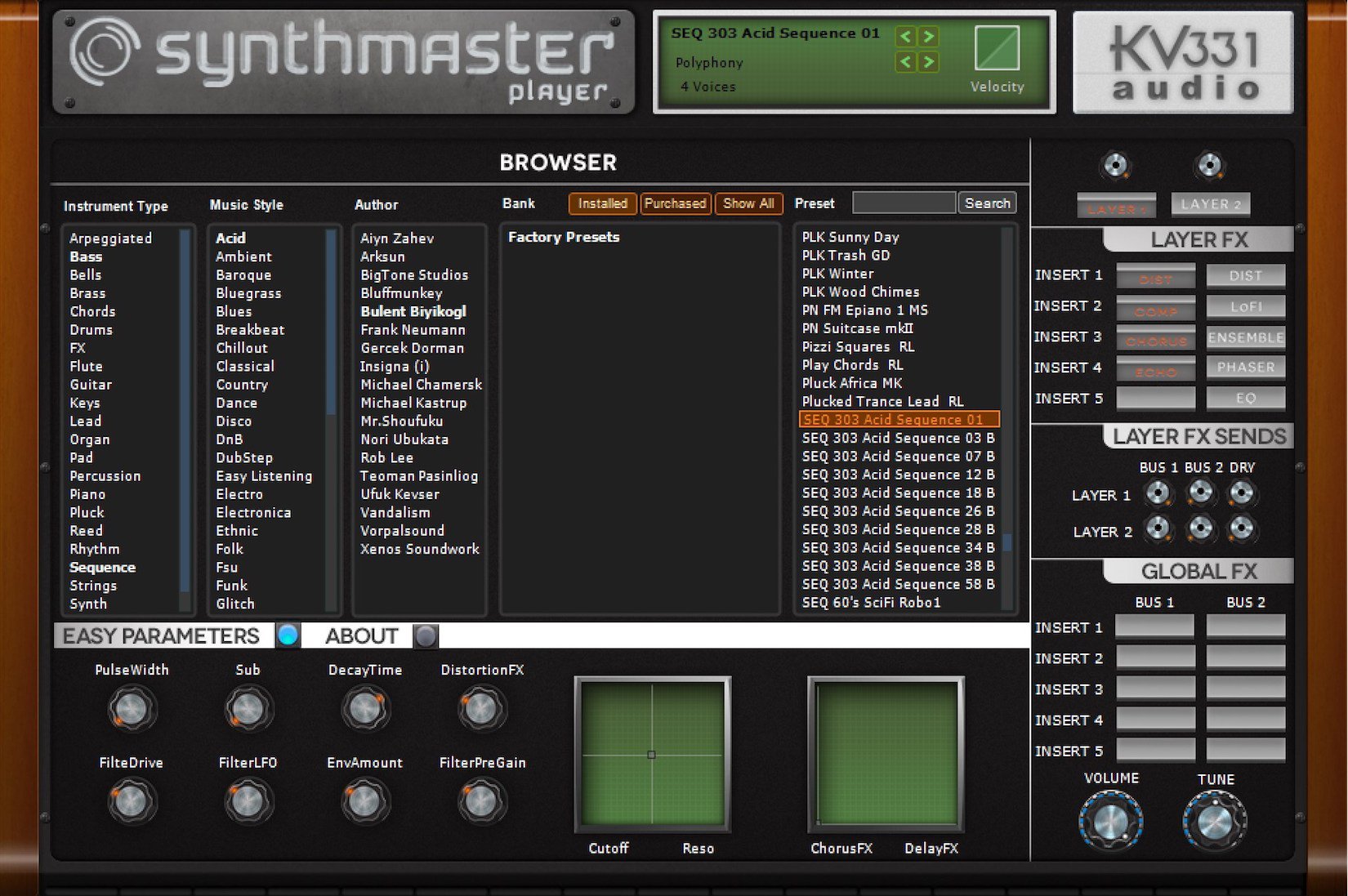Image resolution: width=1348 pixels, height=896 pixels.
Task: Select Bass instrument type
Action: click(x=86, y=256)
